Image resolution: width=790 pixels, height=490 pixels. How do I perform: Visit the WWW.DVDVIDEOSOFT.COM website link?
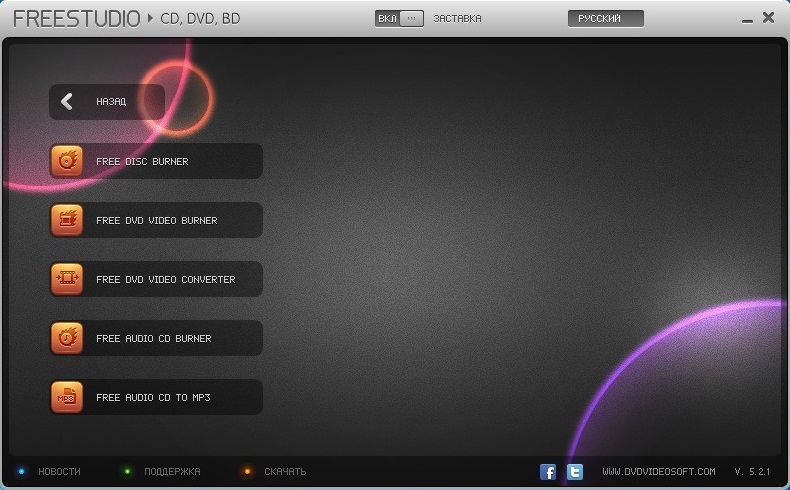tap(658, 472)
